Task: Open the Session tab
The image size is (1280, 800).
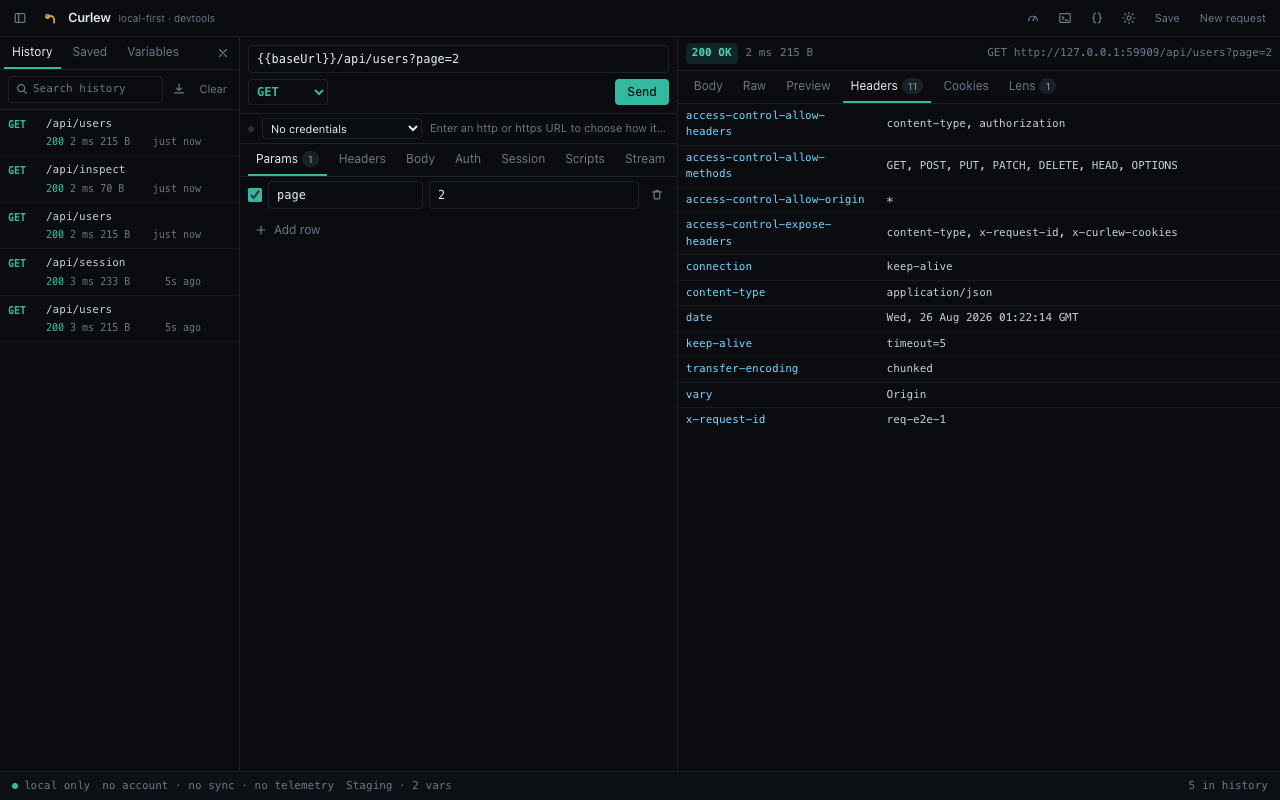Action: [523, 159]
